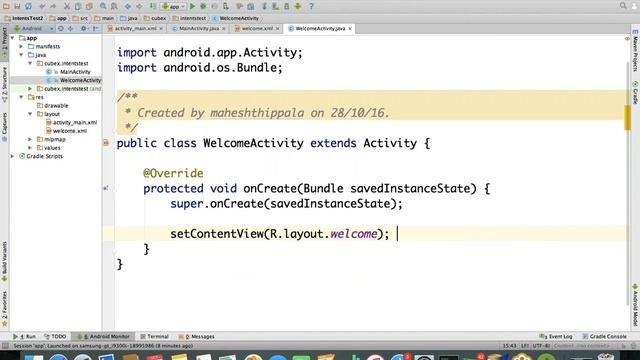Open the Gradle Console
640x360 pixels.
point(604,337)
